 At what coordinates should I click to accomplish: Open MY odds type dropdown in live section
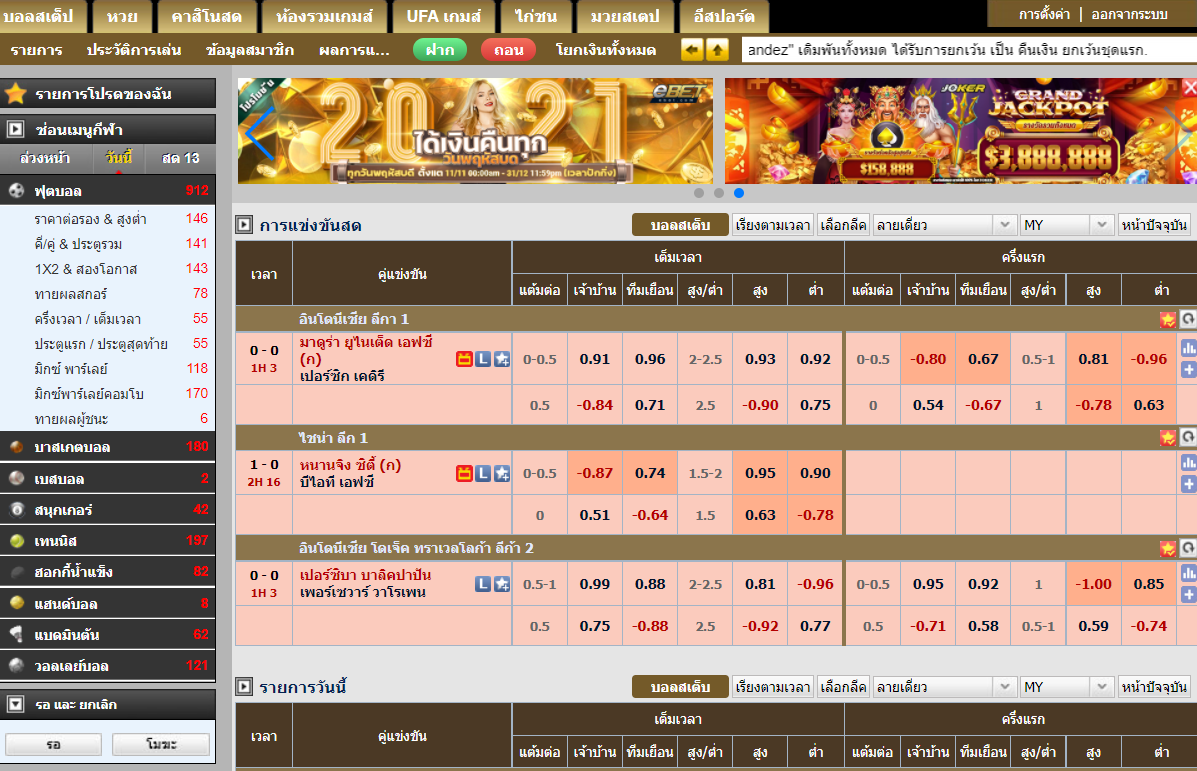coord(1066,224)
